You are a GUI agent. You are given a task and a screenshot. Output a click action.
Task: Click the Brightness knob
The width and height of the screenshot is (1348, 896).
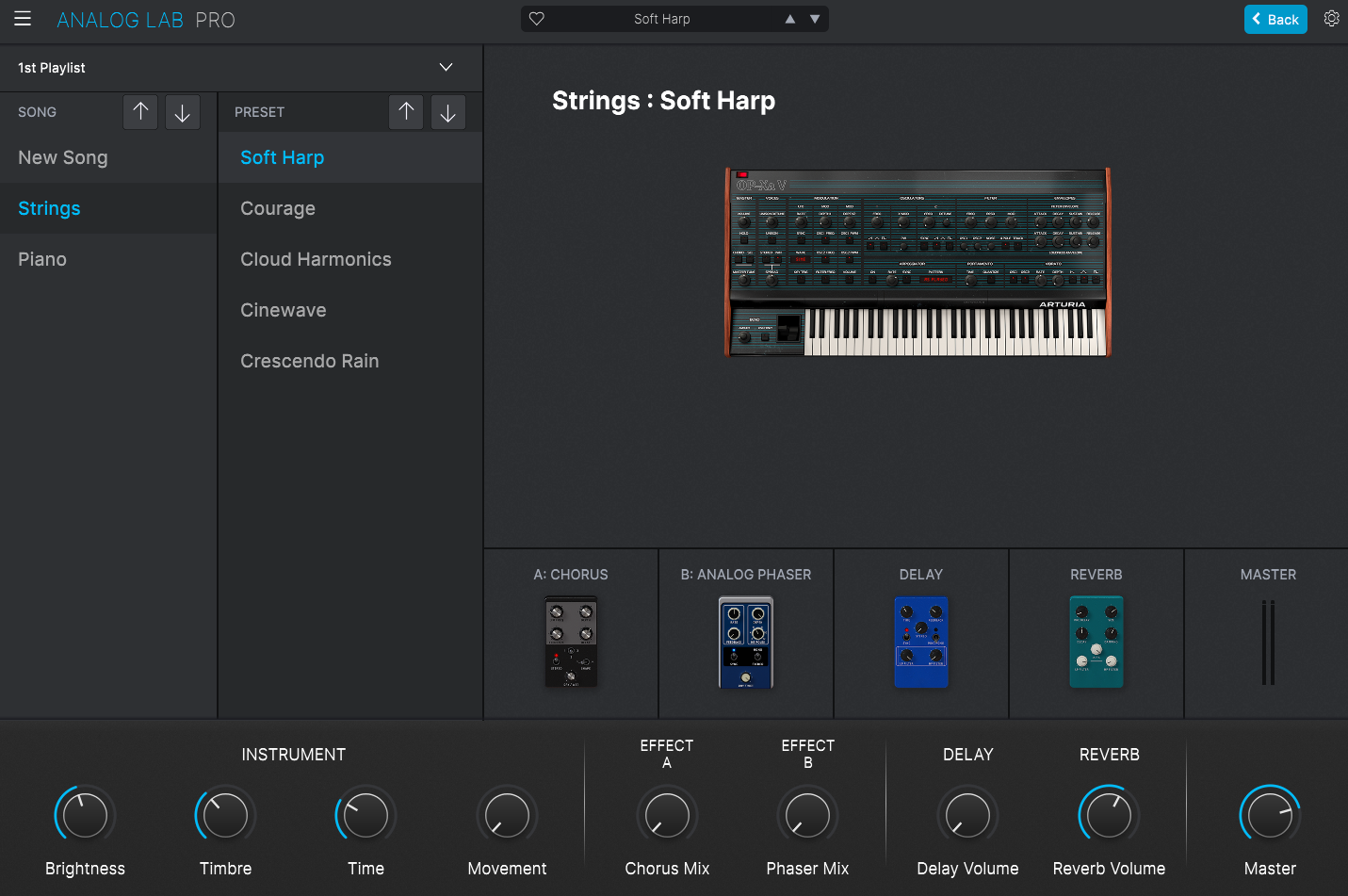(x=85, y=815)
